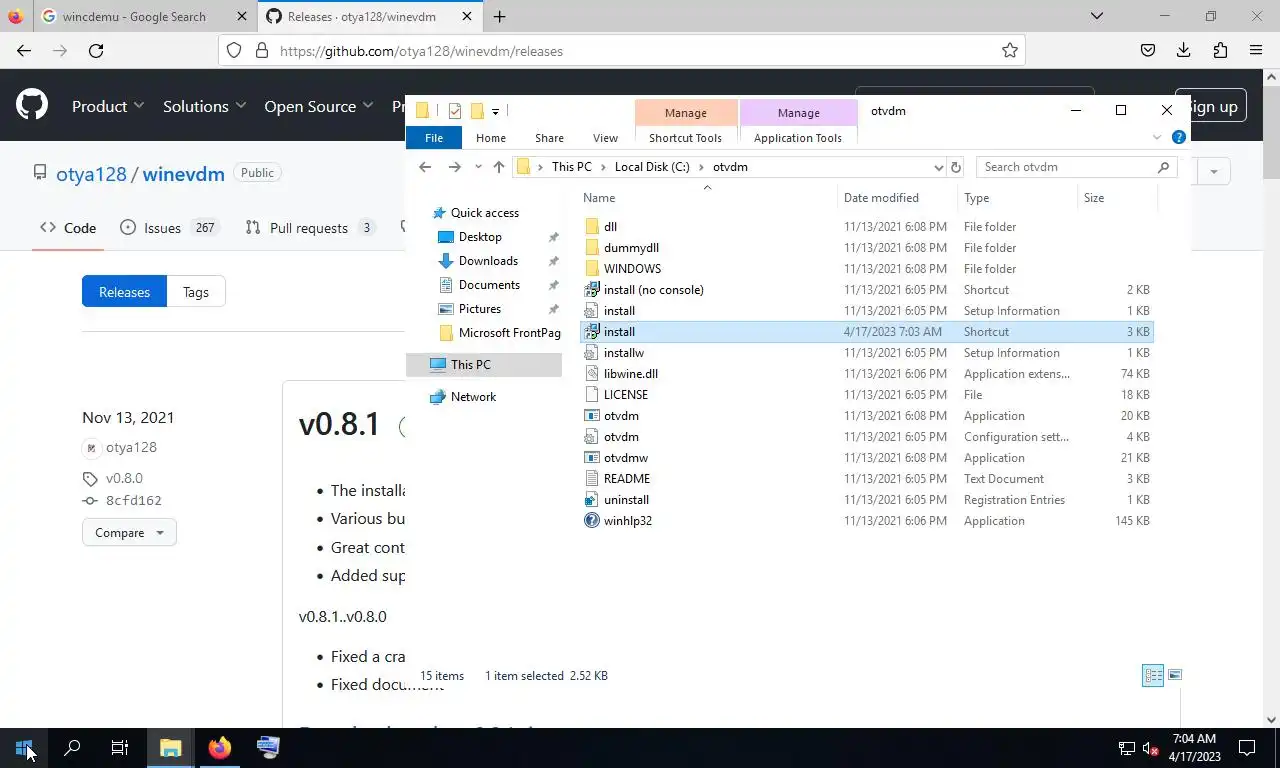Open Task View on the taskbar
Image resolution: width=1280 pixels, height=768 pixels.
(120, 748)
